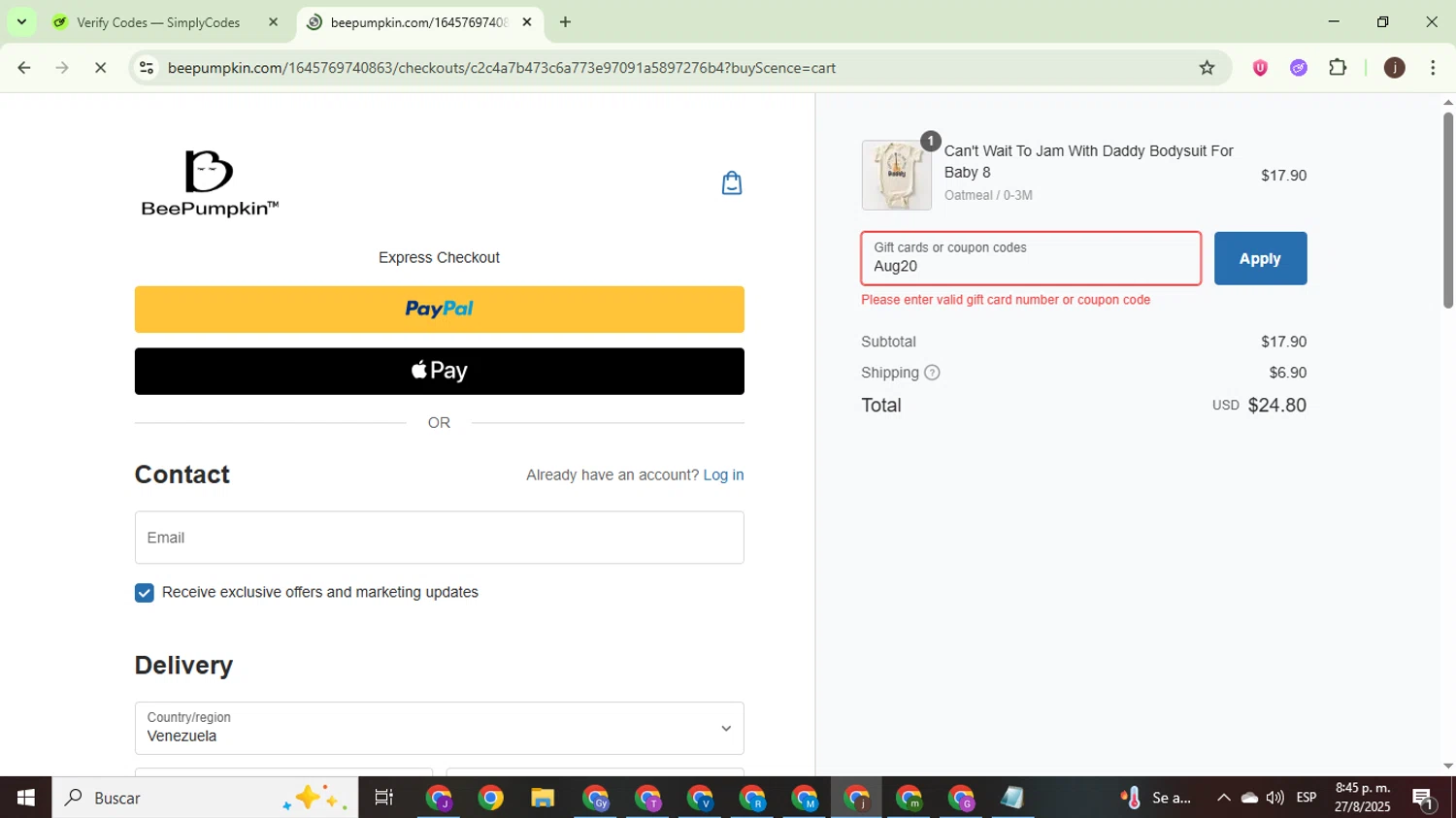Screen dimensions: 1456x818
Task: Open the purple round extension icon
Action: pos(1299,68)
